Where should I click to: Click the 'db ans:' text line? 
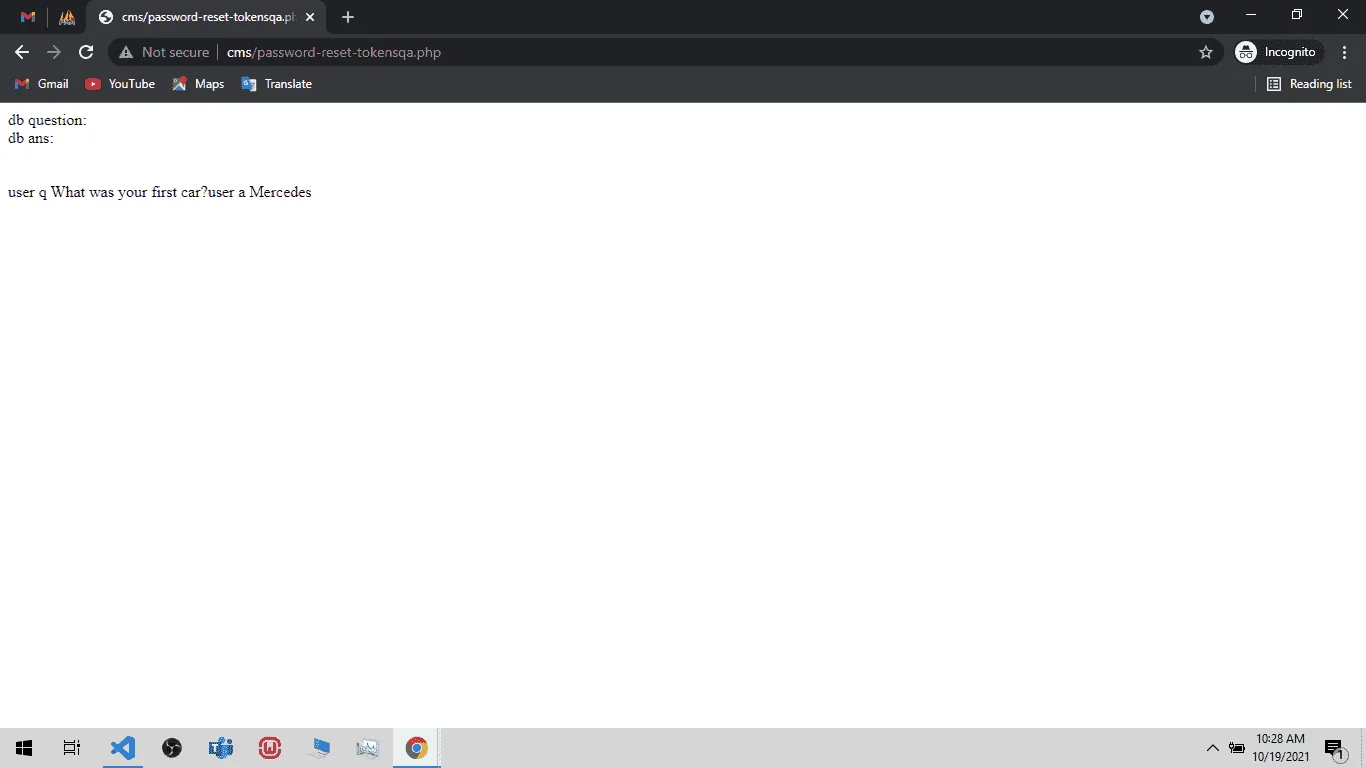point(31,138)
